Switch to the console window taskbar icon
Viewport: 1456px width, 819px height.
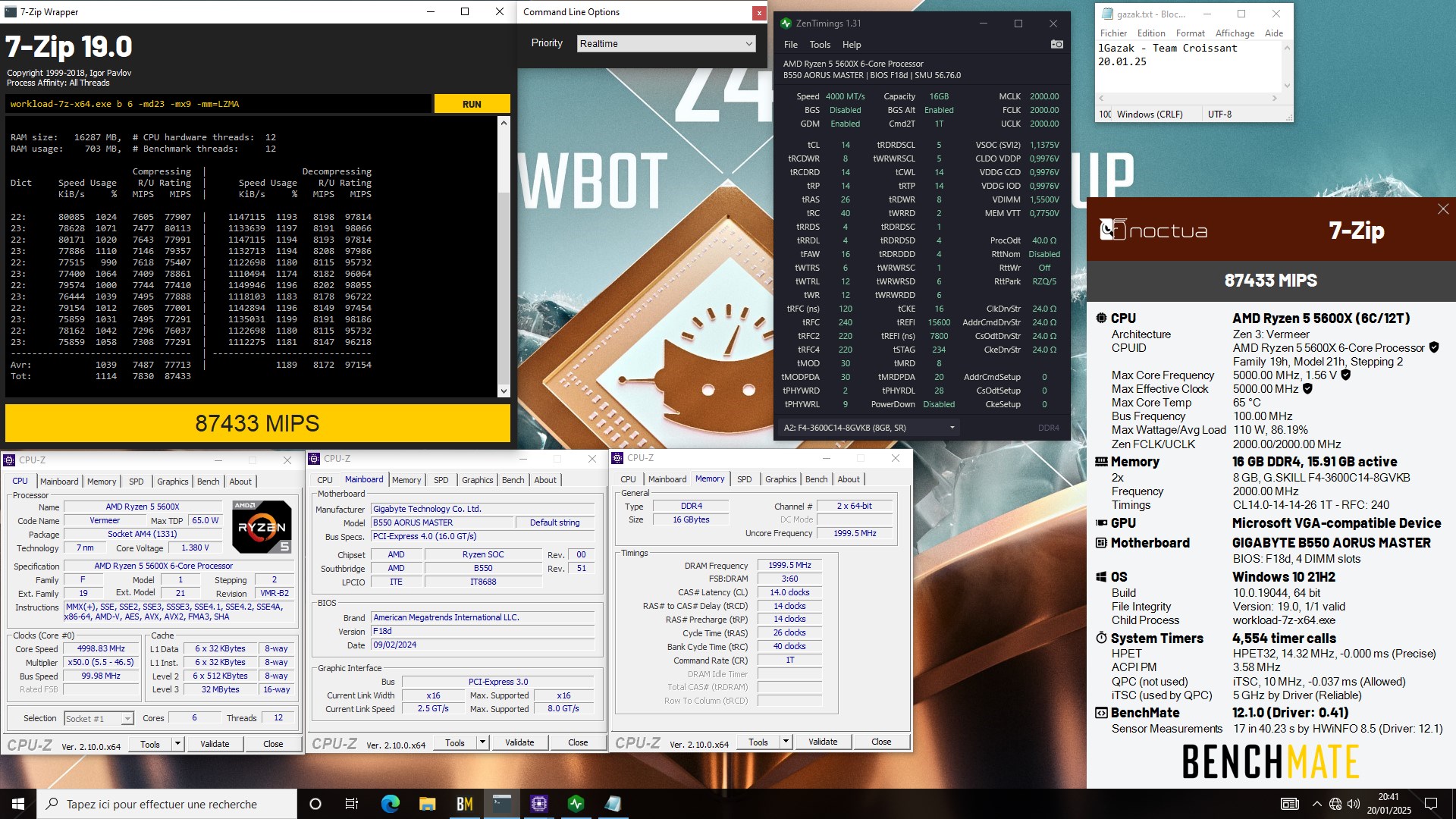point(501,804)
